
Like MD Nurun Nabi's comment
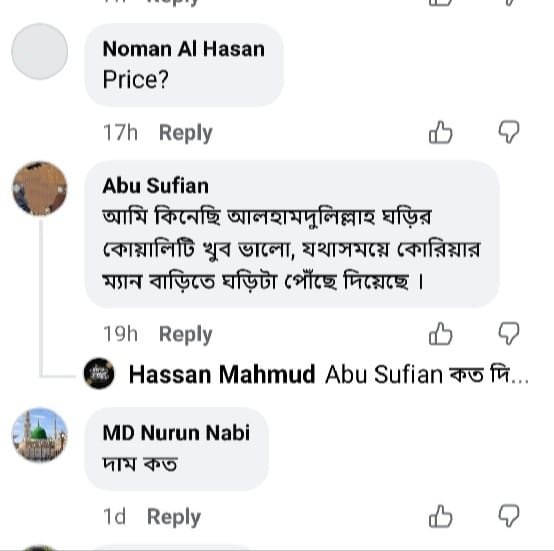click(440, 516)
